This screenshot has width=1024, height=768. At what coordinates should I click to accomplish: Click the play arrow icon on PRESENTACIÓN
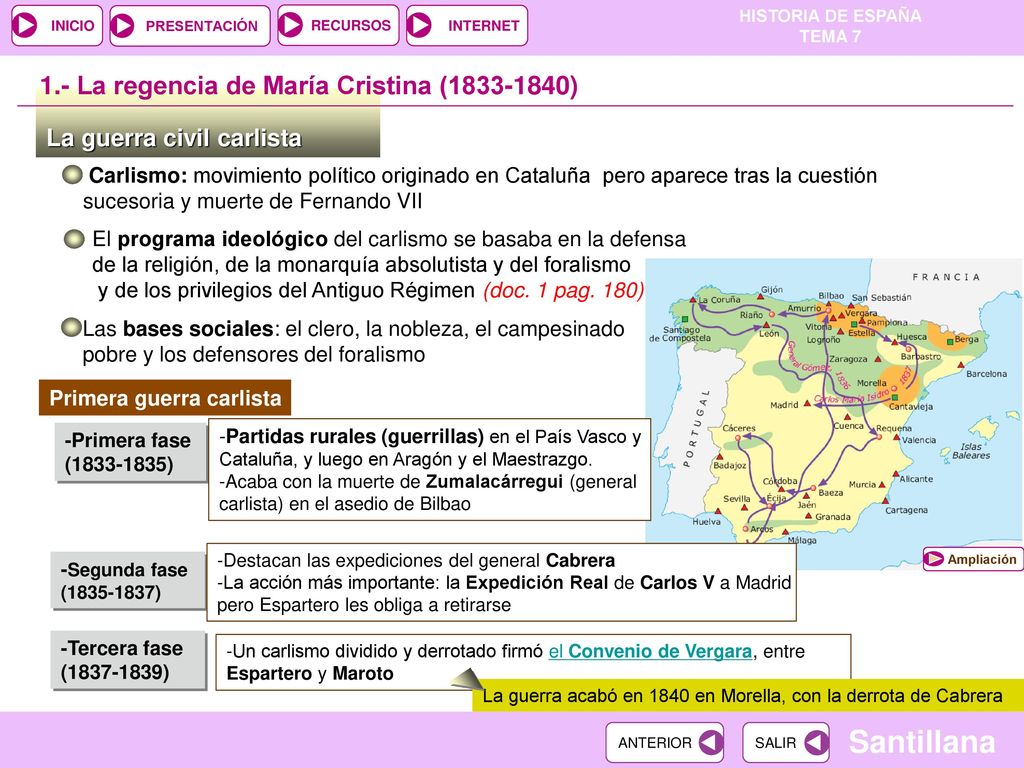point(123,25)
